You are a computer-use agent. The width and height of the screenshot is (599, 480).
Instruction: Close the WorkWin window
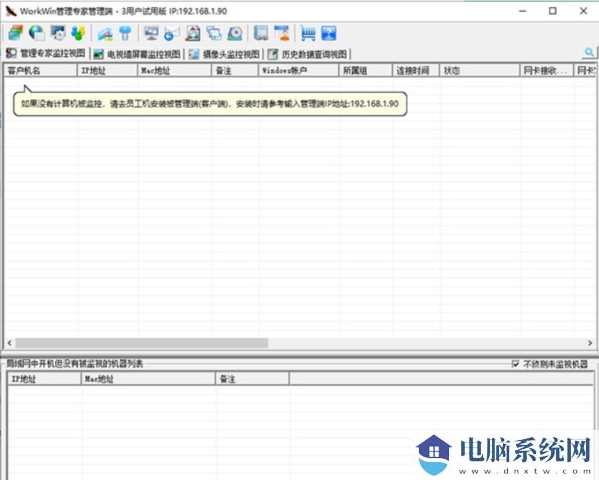pyautogui.click(x=583, y=11)
